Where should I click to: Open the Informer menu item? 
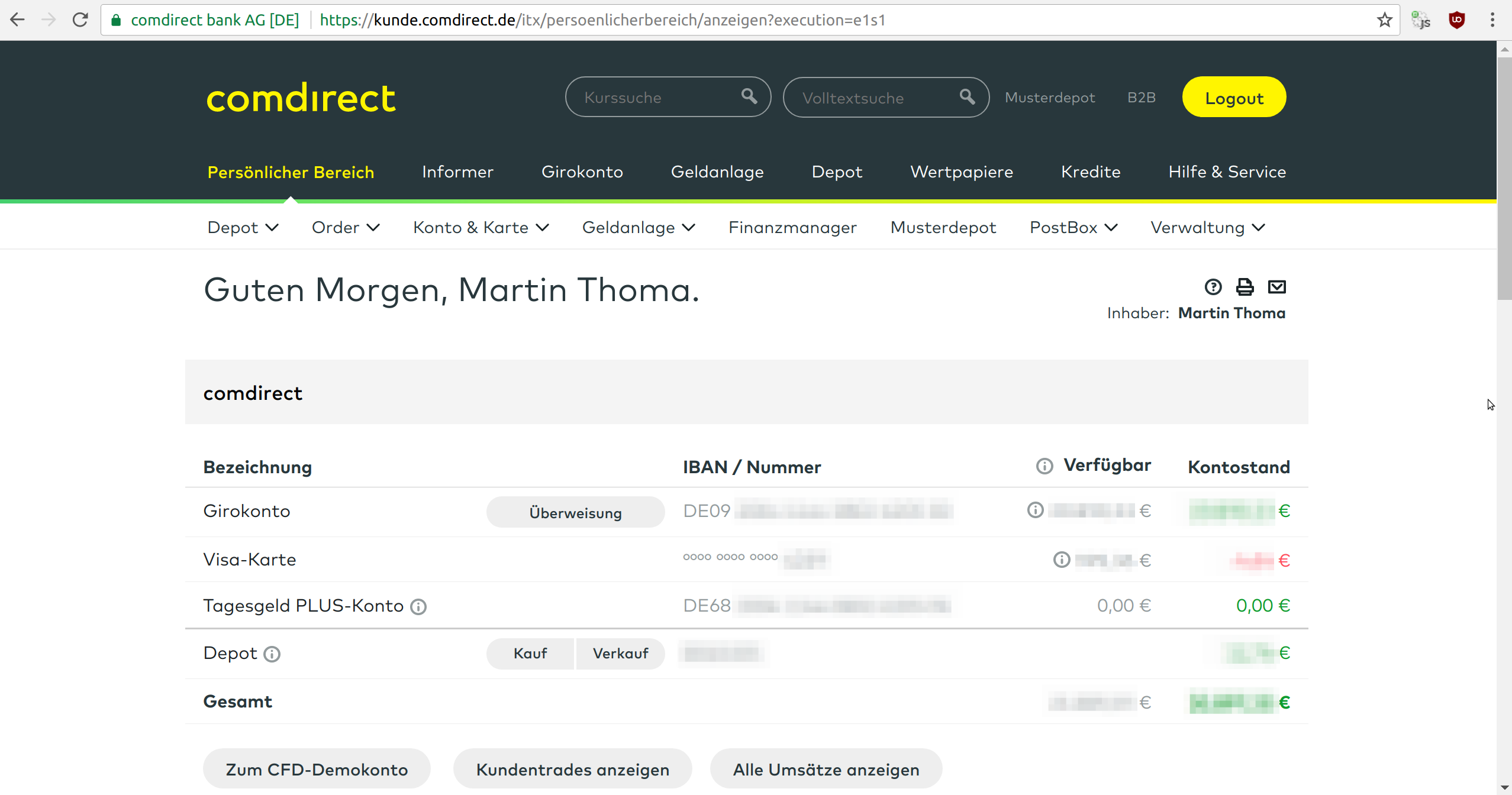[457, 172]
